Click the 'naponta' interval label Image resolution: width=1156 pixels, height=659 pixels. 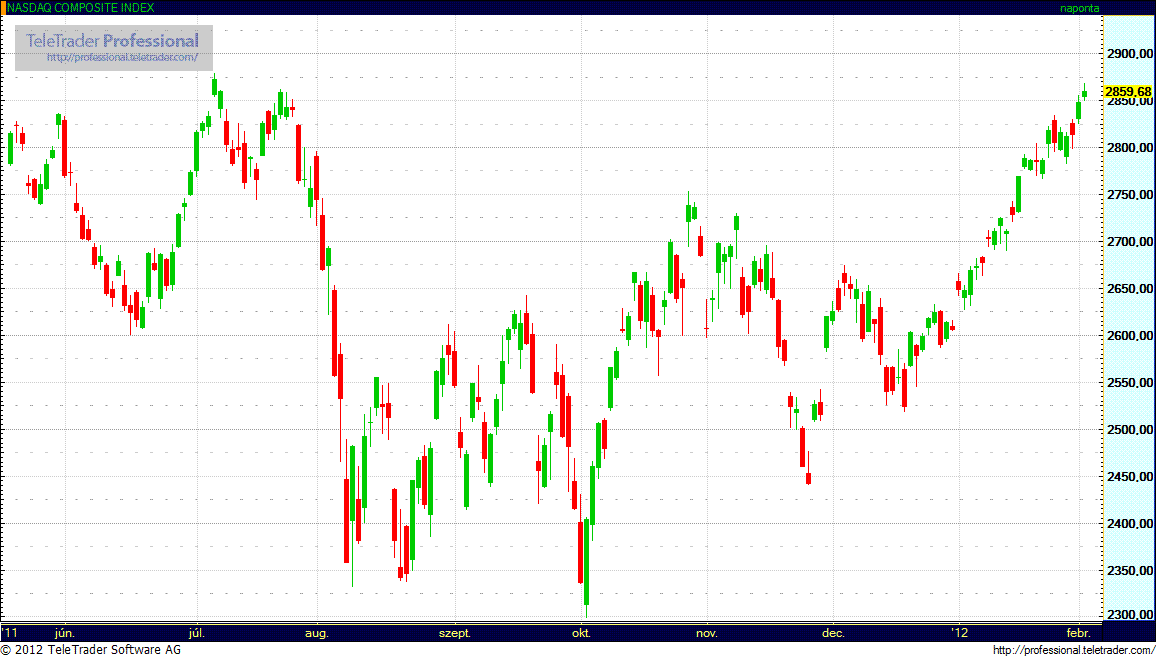1079,8
